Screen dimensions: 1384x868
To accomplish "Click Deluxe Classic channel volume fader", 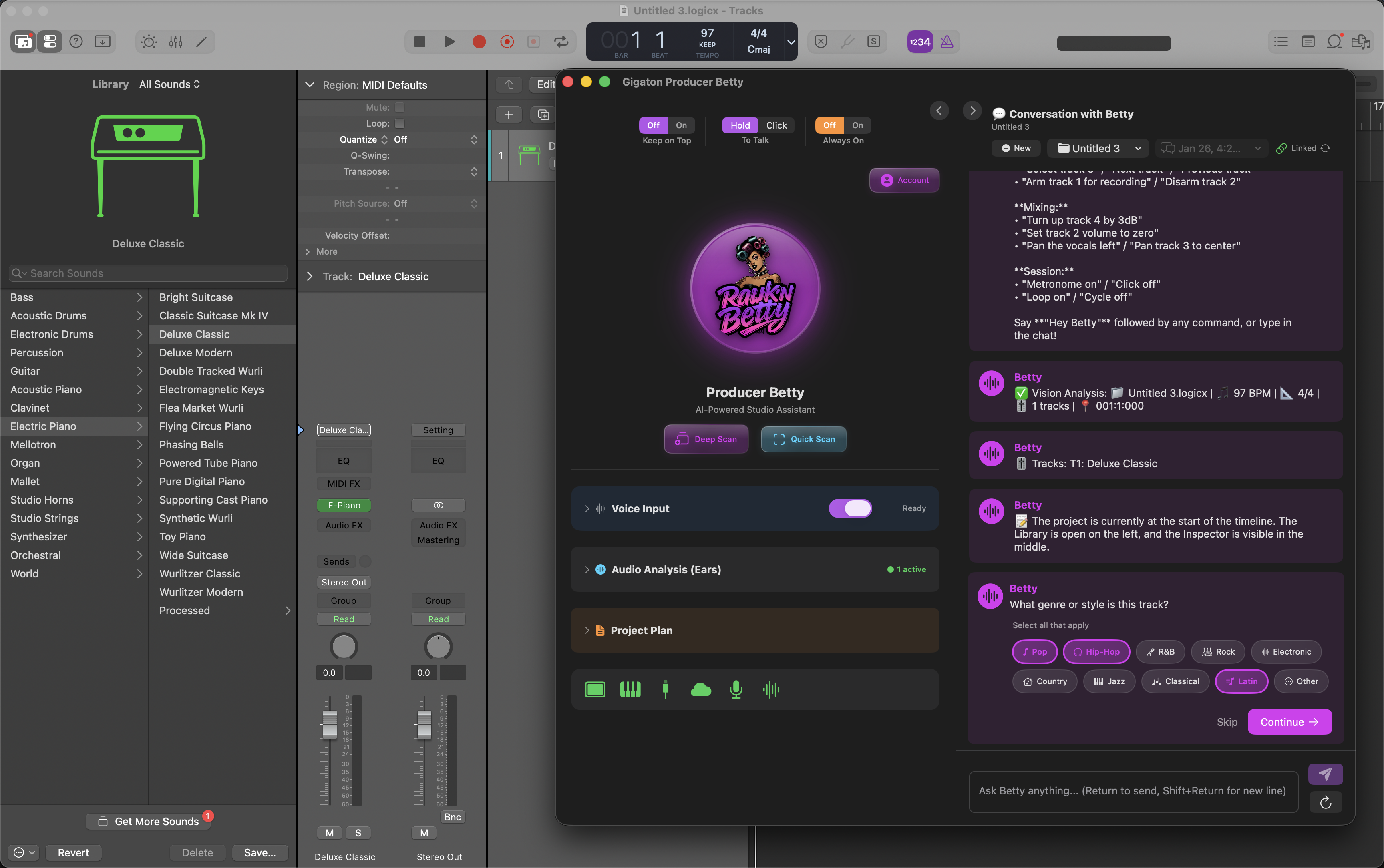I will point(330,725).
